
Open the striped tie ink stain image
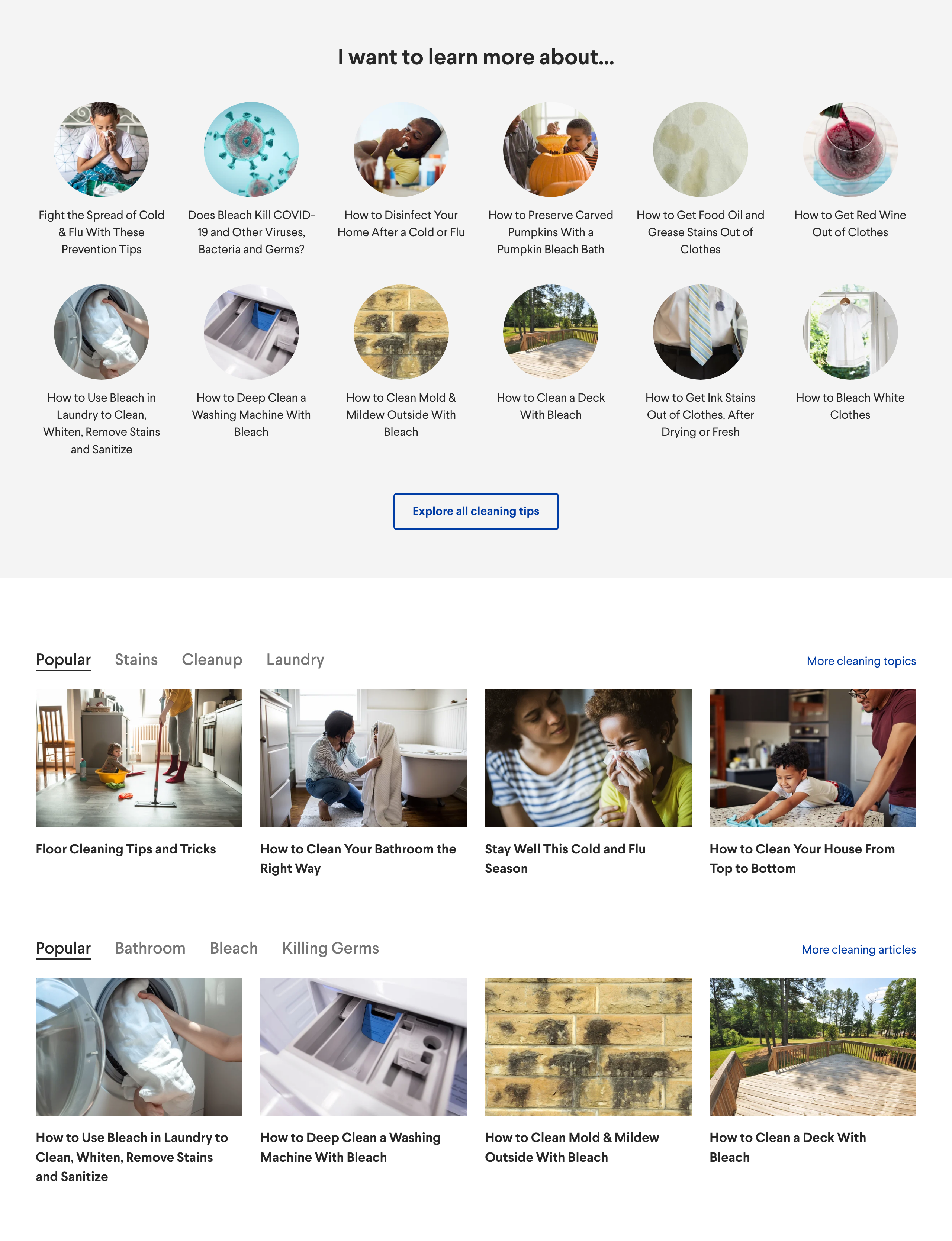[700, 332]
